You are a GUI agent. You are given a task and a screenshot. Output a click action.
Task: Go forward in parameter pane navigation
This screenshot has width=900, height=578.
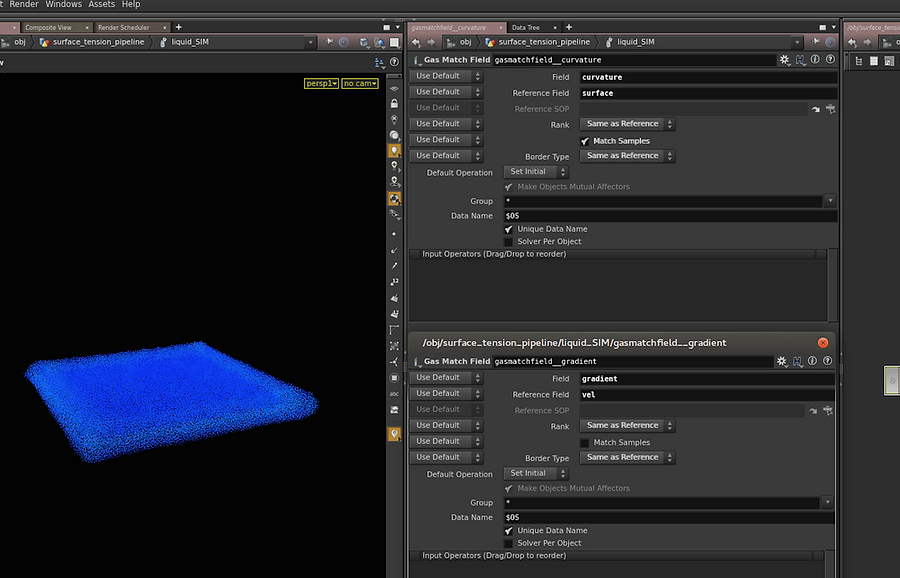point(430,42)
